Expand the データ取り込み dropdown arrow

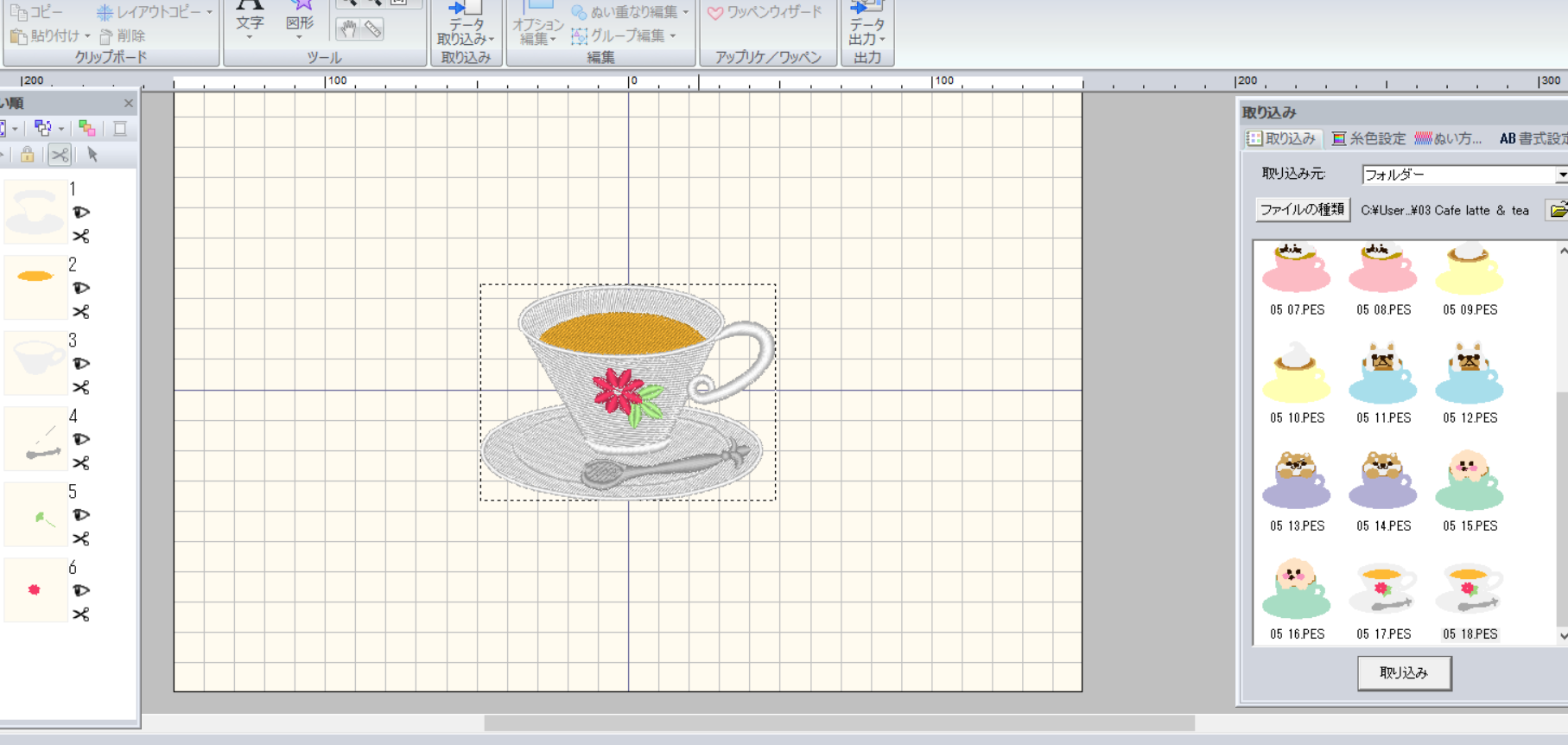click(x=491, y=40)
